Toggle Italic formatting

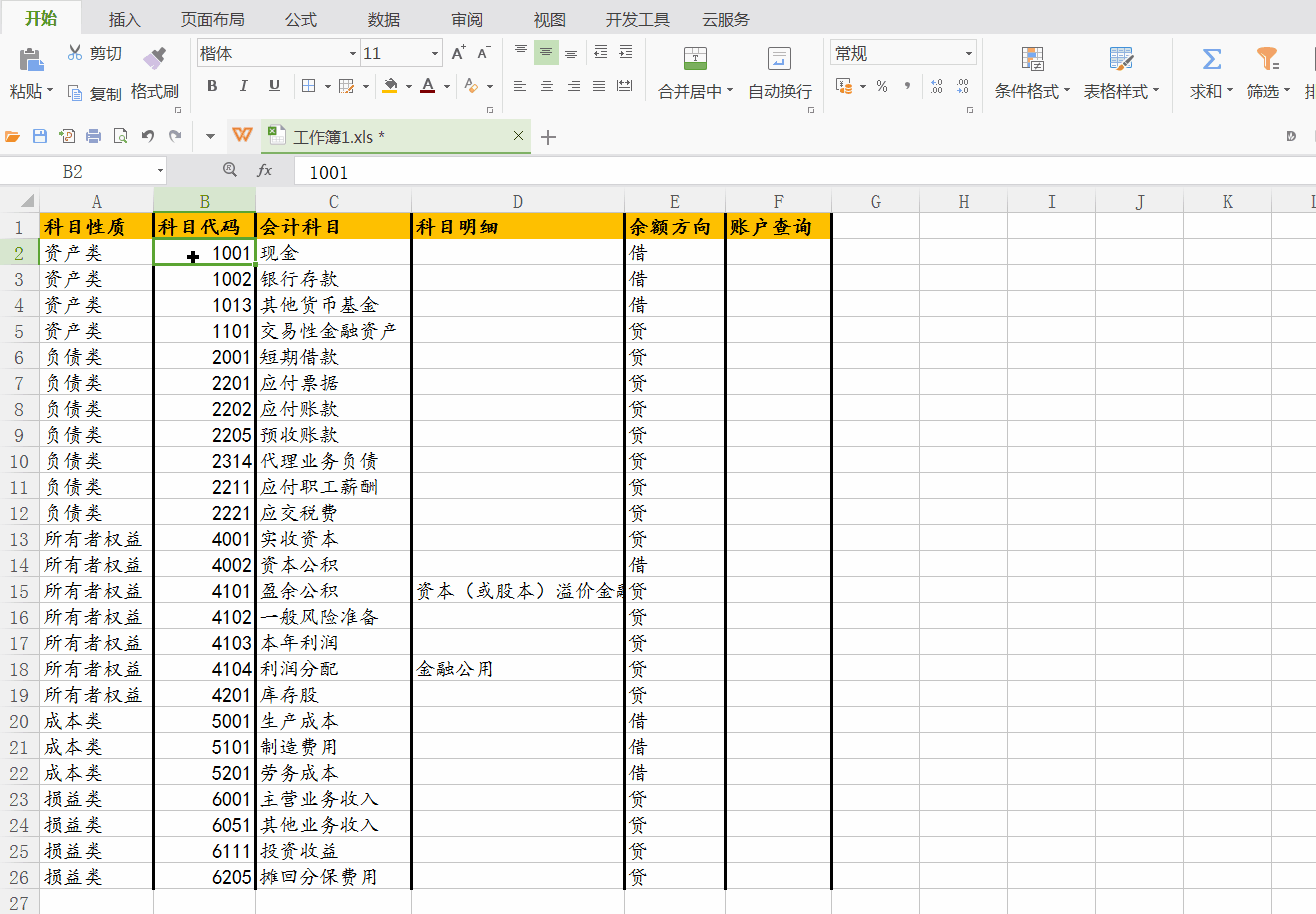point(243,86)
